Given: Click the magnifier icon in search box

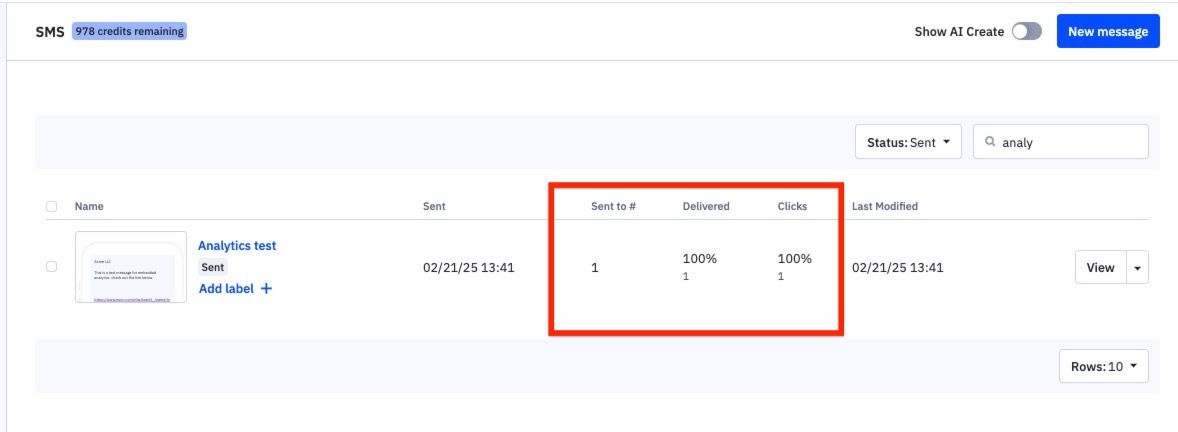Looking at the screenshot, I should click(x=990, y=142).
